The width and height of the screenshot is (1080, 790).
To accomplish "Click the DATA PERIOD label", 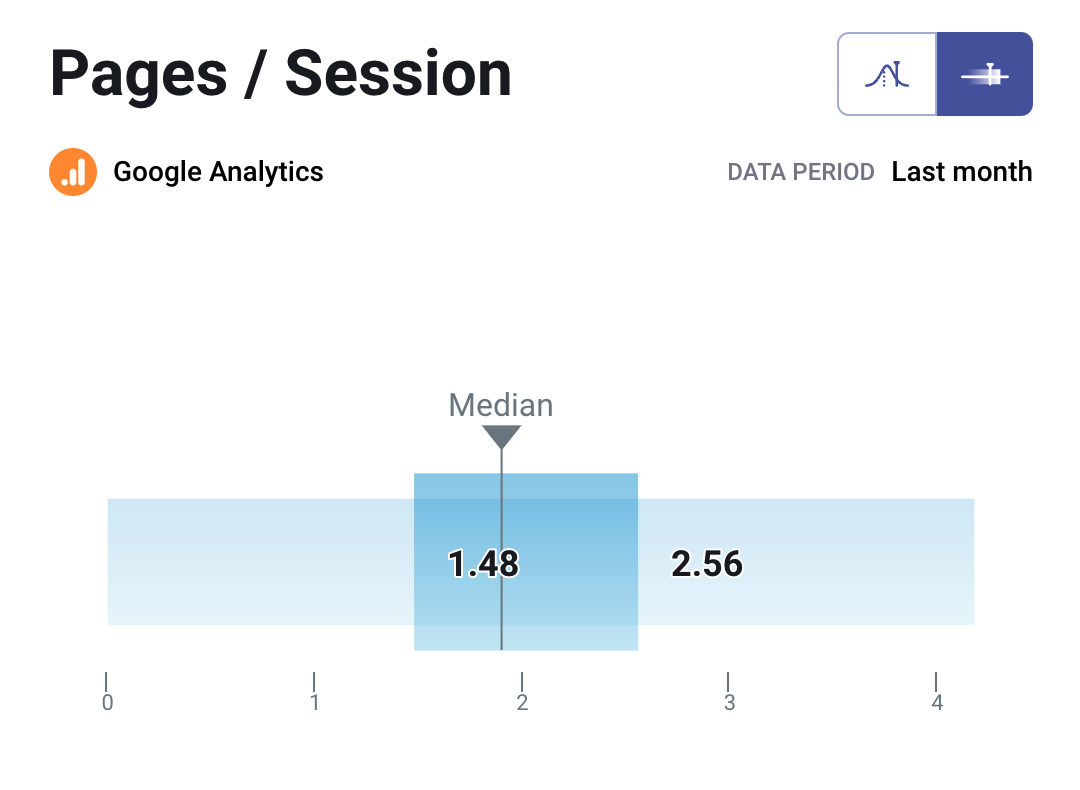I will pos(801,172).
